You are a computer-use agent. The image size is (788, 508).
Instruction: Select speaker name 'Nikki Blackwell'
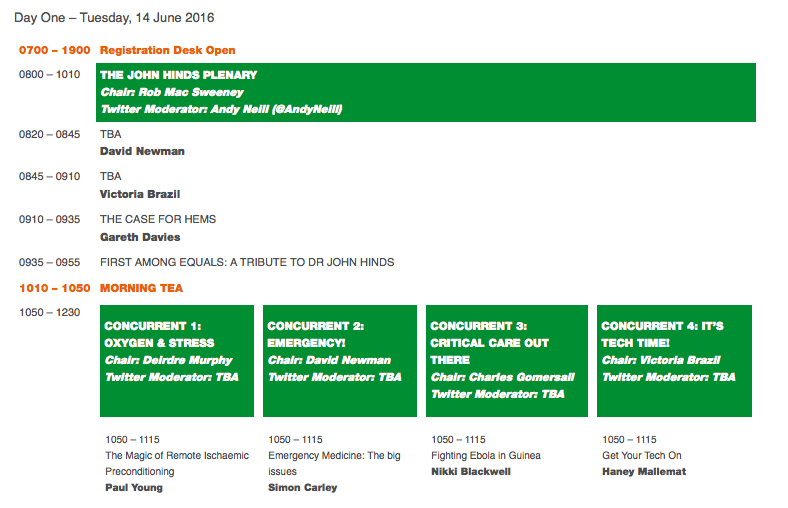tap(471, 471)
